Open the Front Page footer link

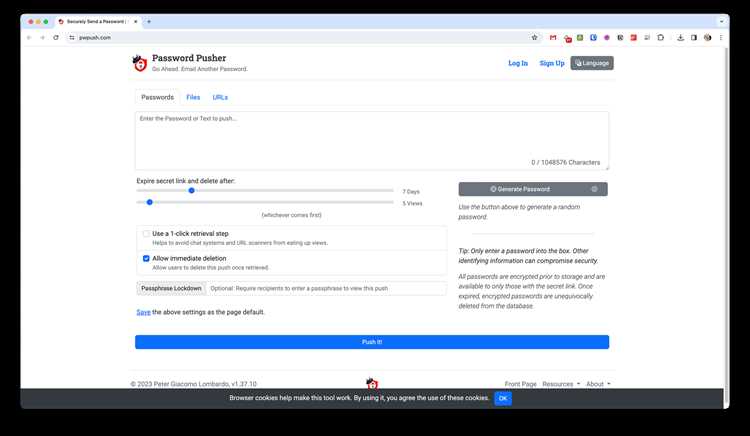pos(520,384)
